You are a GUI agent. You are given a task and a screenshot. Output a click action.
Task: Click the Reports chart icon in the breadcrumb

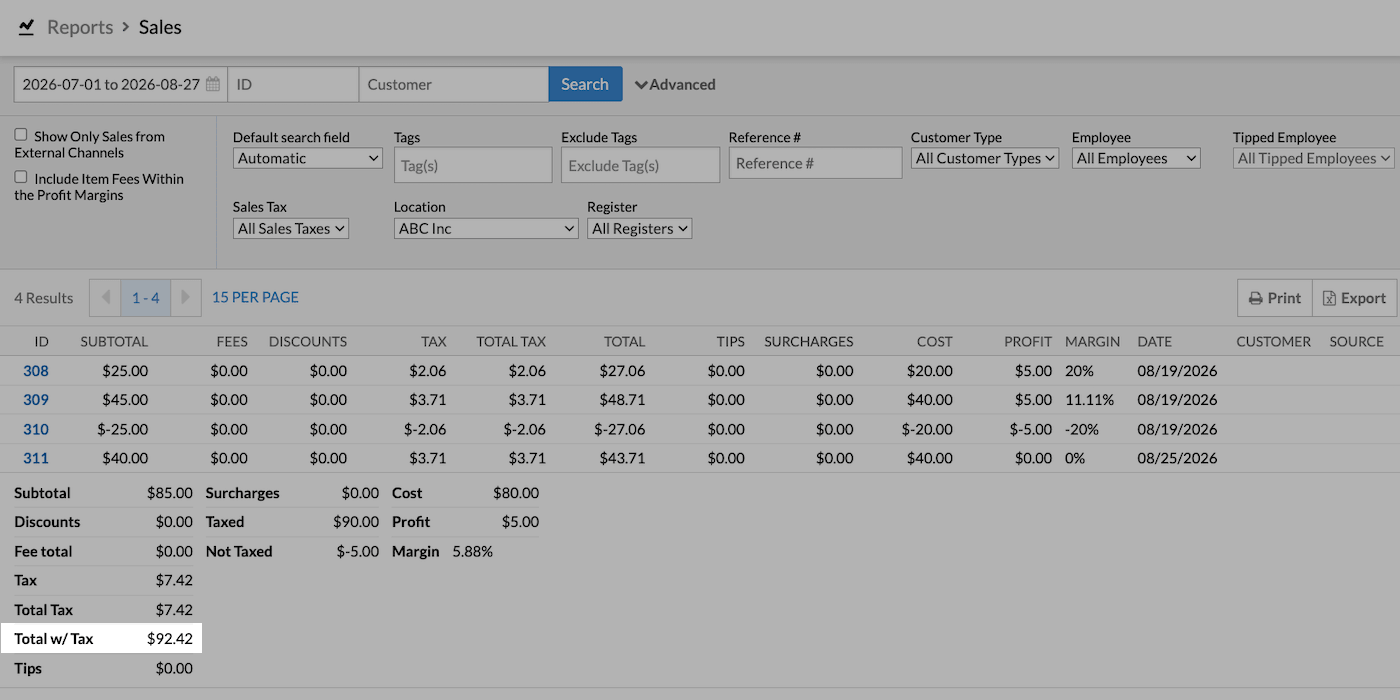[x=26, y=27]
